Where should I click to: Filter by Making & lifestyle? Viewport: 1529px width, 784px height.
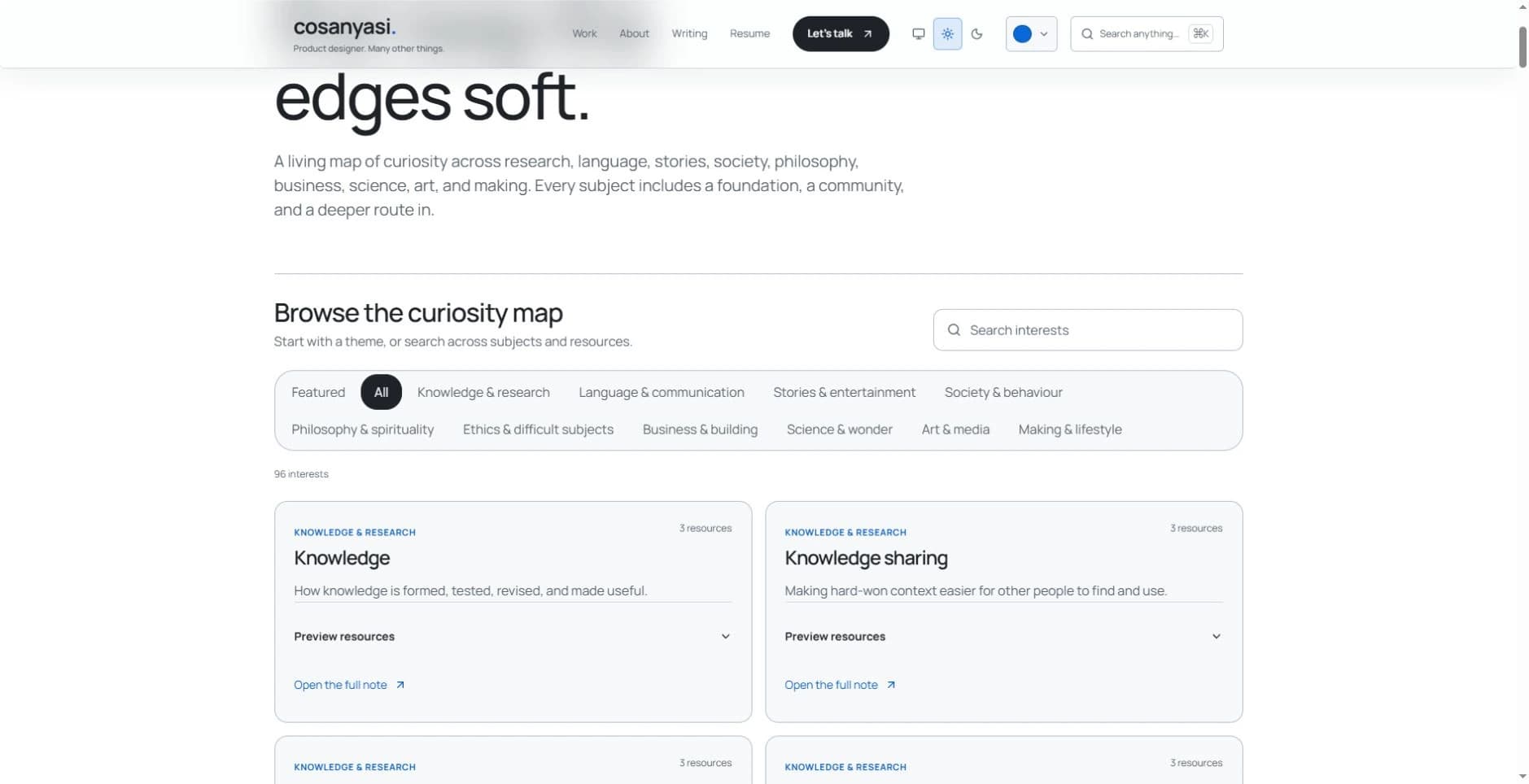point(1070,429)
